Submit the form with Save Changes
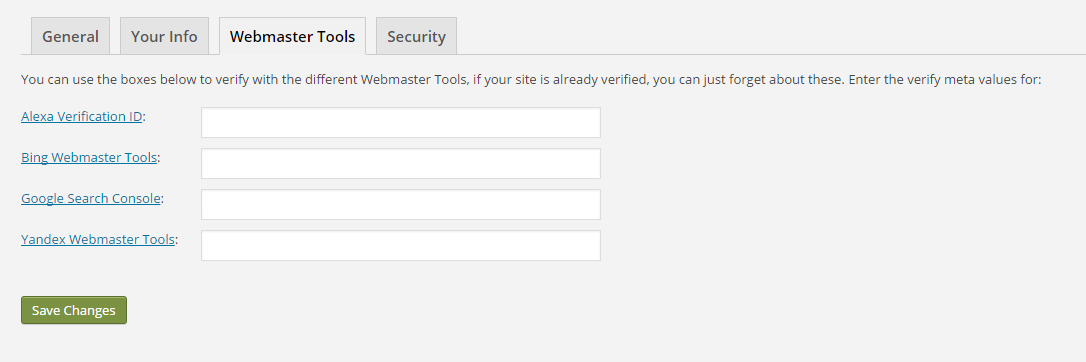The image size is (1086, 362). (x=74, y=310)
